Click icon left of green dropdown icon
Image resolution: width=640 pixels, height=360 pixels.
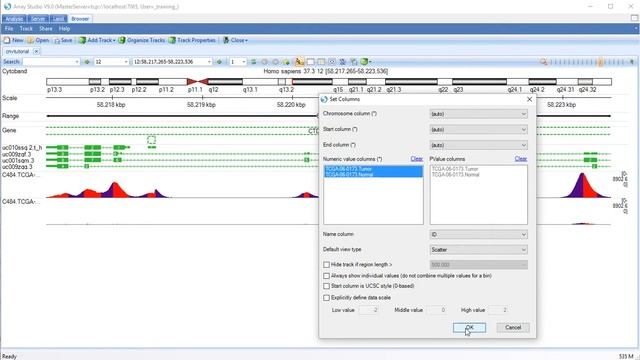pyautogui.click(x=353, y=62)
